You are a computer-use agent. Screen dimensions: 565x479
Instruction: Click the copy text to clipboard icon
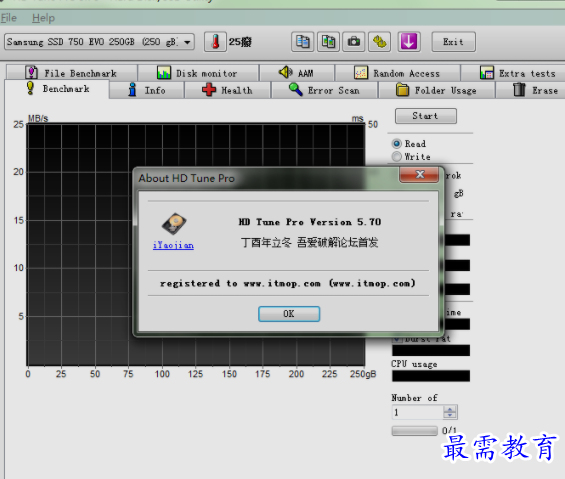[302, 42]
